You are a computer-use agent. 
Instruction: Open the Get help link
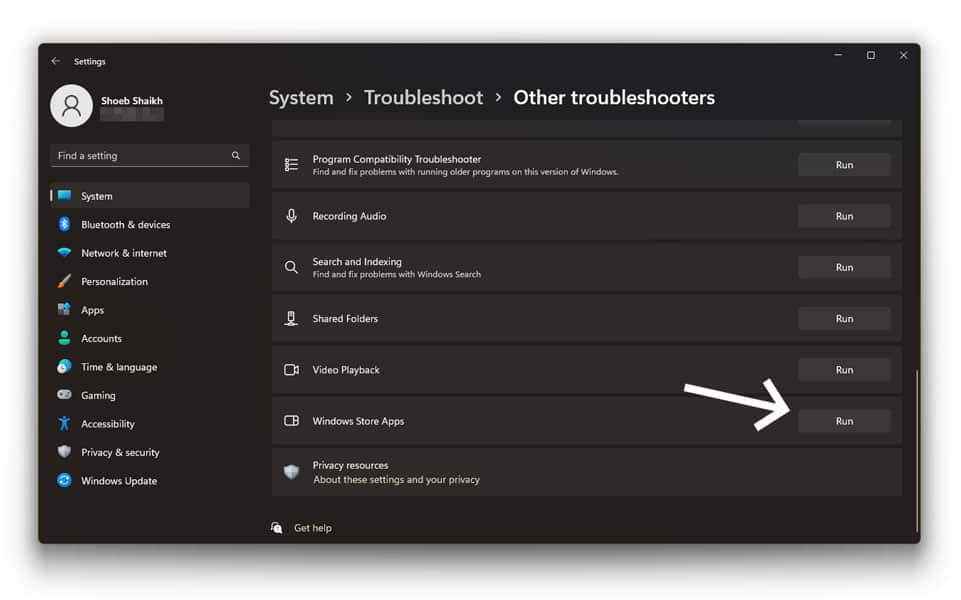coord(313,528)
